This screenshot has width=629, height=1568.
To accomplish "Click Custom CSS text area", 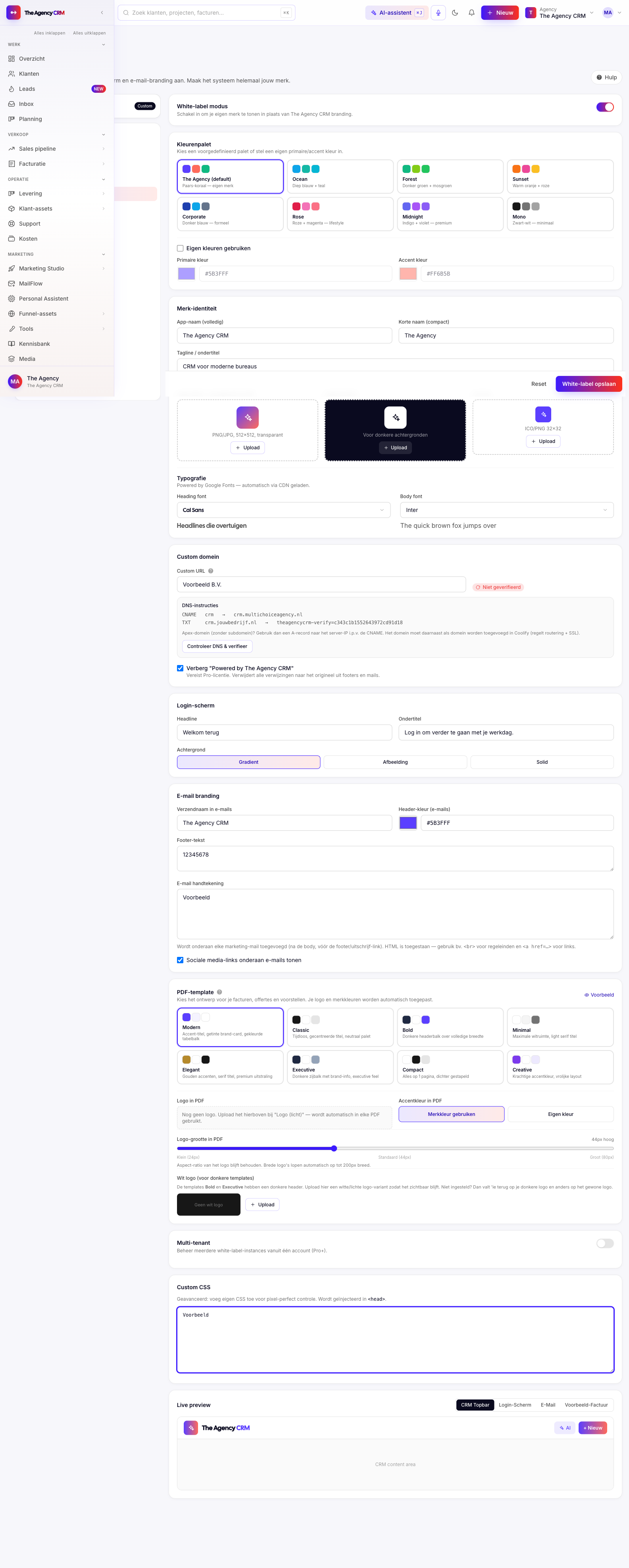I will tap(395, 1340).
